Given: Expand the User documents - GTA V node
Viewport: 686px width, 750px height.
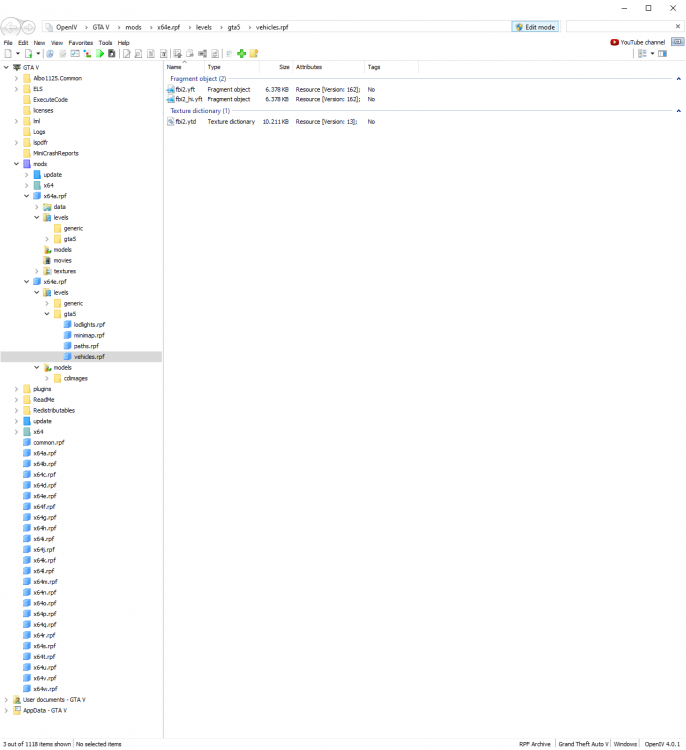Looking at the screenshot, I should click(6, 699).
